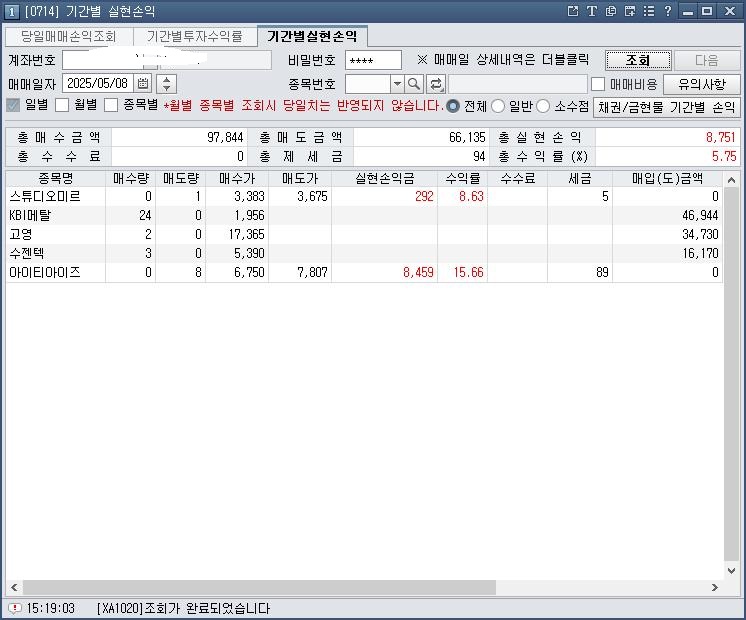This screenshot has width=746, height=620.
Task: Click the pop-out window icon in title bar
Action: tap(573, 11)
